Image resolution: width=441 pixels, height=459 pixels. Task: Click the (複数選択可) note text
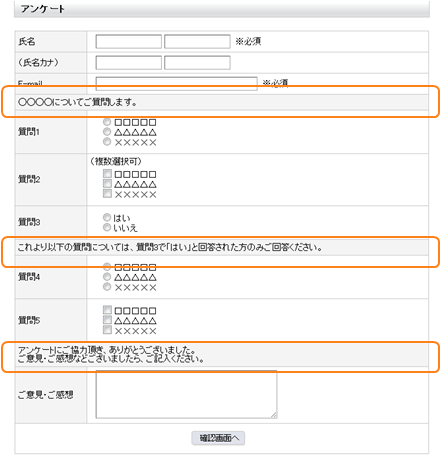tap(116, 162)
